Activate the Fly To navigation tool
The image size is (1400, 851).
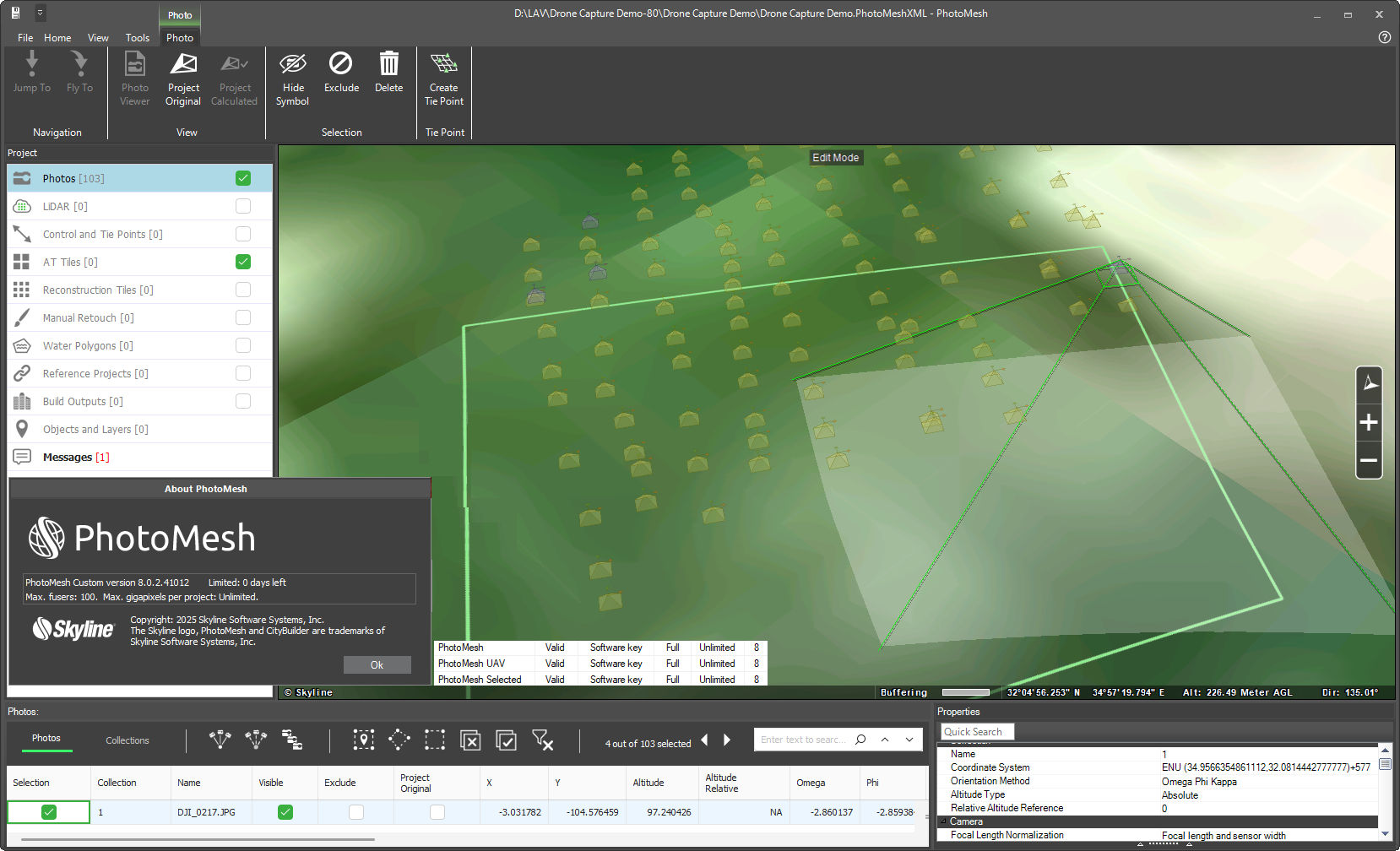[x=79, y=78]
